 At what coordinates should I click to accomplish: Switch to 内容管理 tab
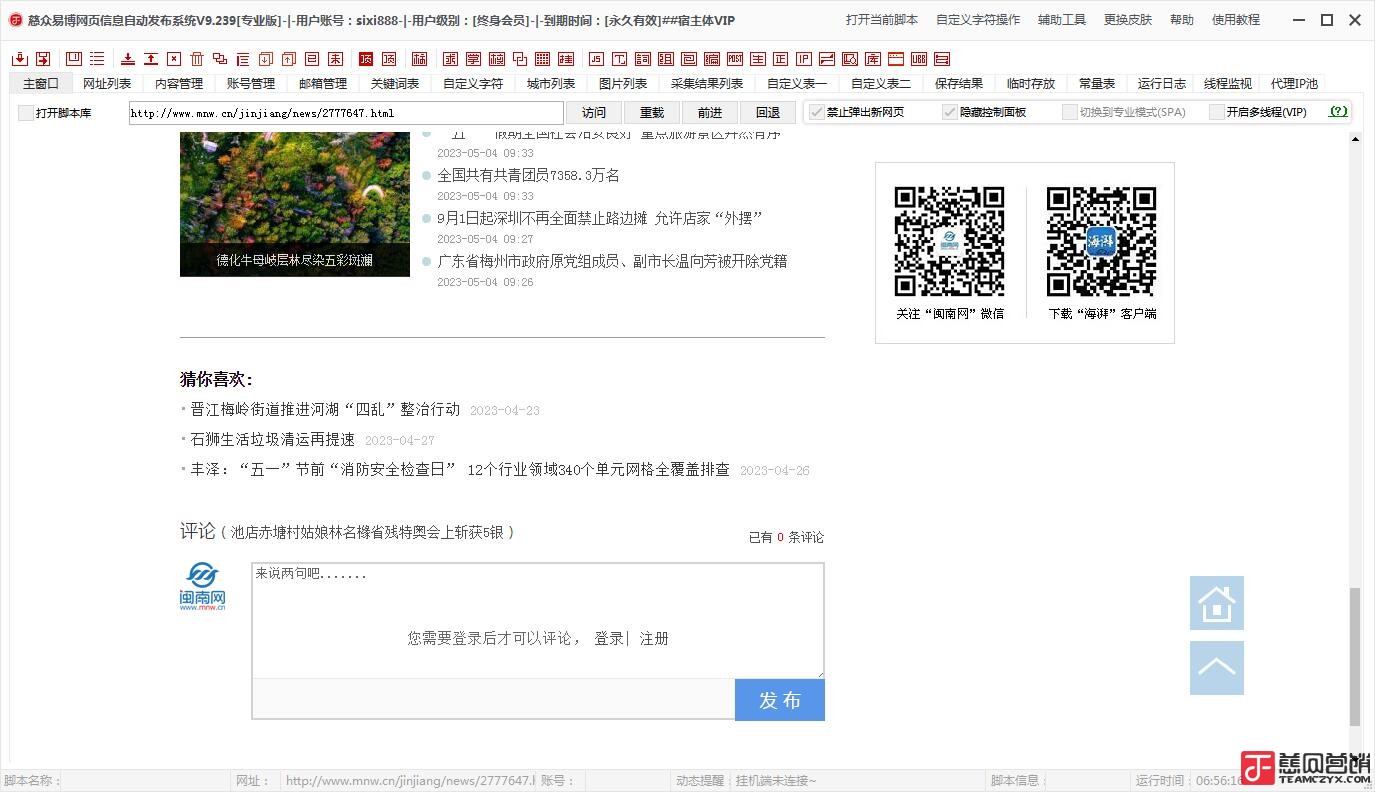[x=179, y=84]
